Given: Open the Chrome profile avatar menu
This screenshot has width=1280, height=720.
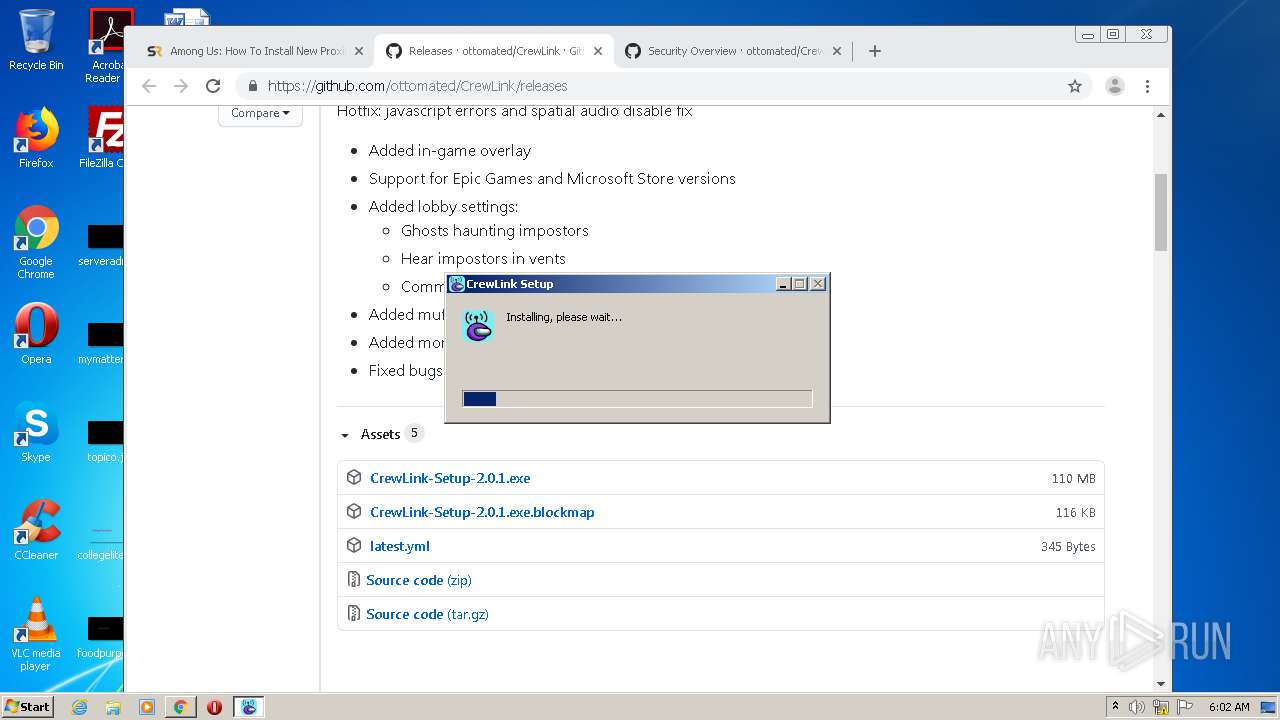Looking at the screenshot, I should tap(1115, 86).
